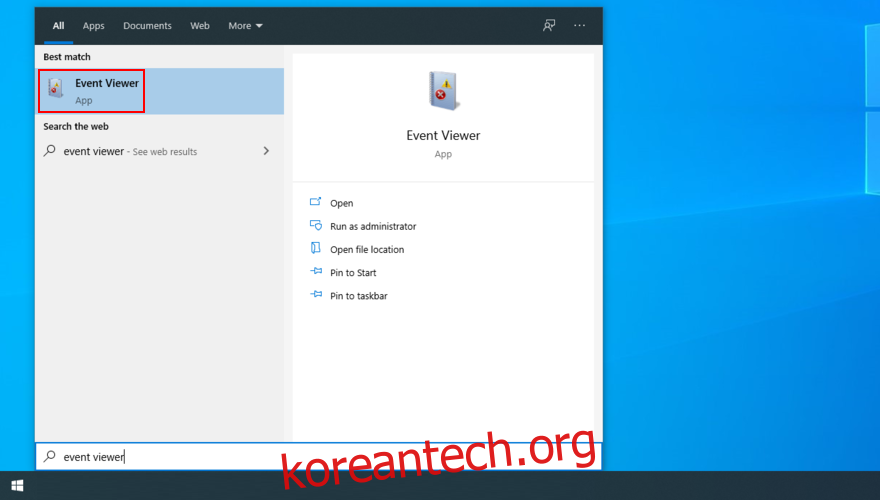Image resolution: width=880 pixels, height=500 pixels.
Task: Click the Pin to Start pin icon
Action: click(x=316, y=271)
